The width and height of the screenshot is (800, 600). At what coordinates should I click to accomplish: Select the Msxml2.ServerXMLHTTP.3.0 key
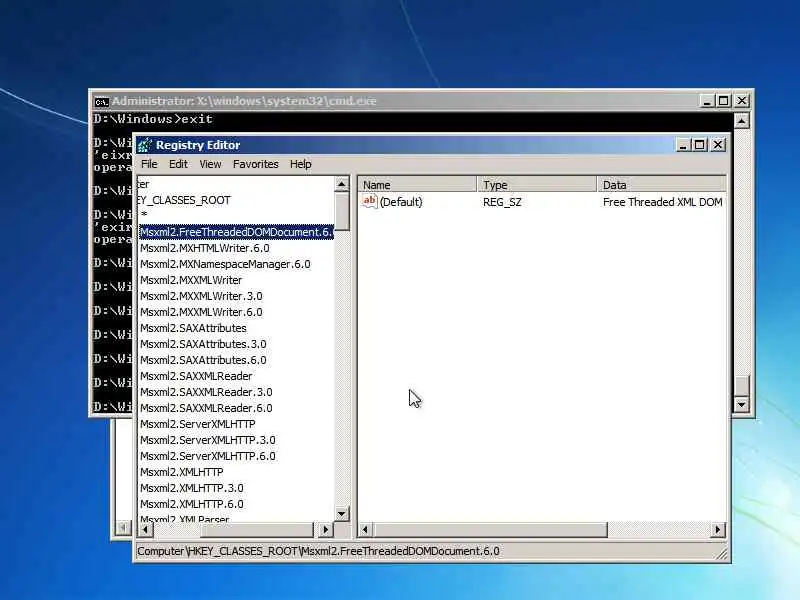tap(208, 440)
